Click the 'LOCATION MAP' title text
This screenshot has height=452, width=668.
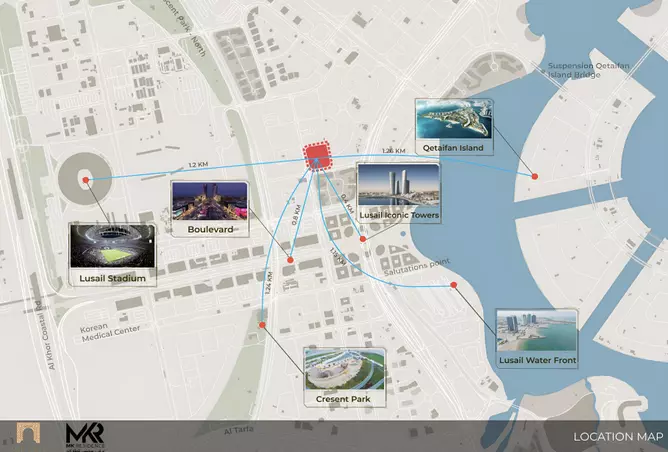tap(618, 437)
